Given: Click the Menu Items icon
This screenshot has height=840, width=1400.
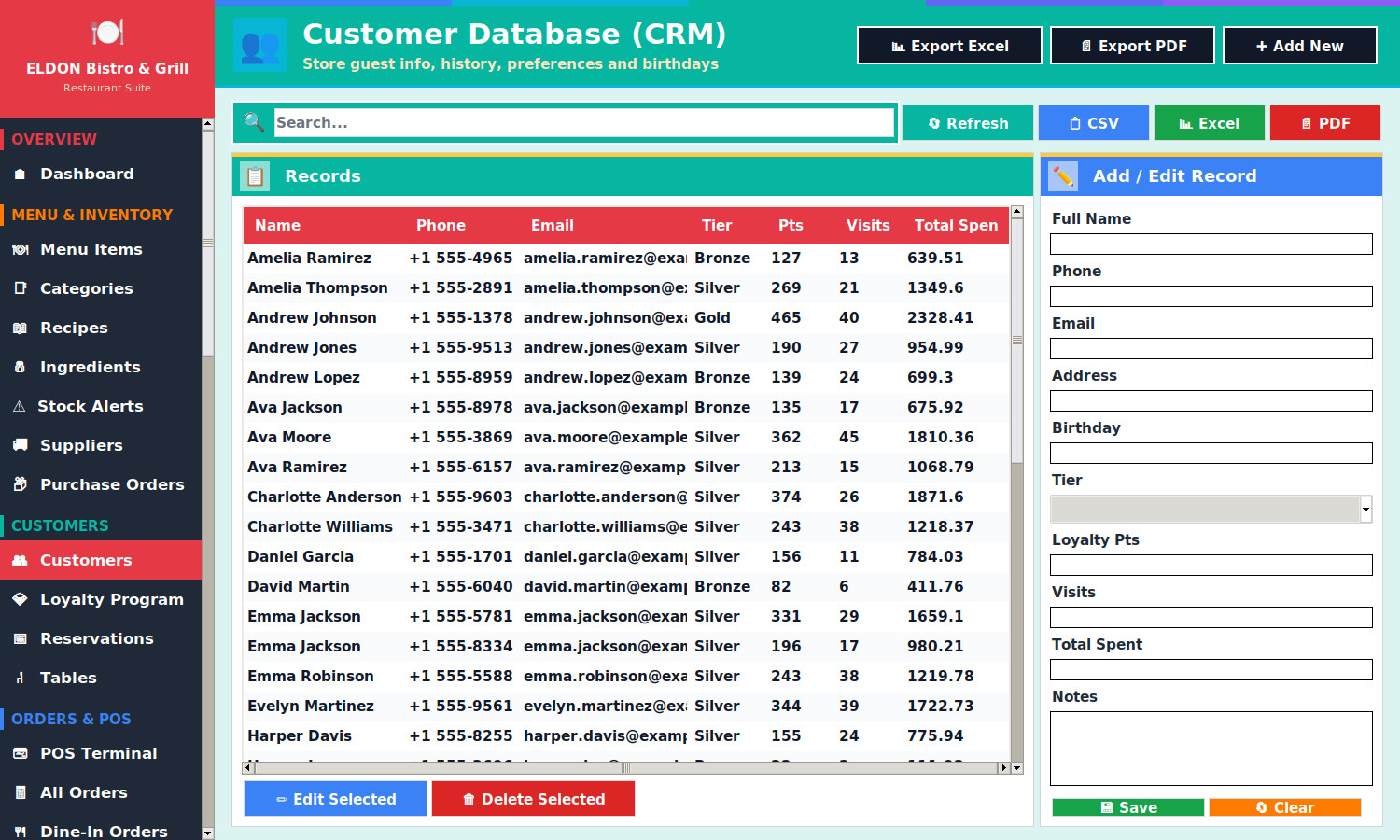Looking at the screenshot, I should coord(20,249).
